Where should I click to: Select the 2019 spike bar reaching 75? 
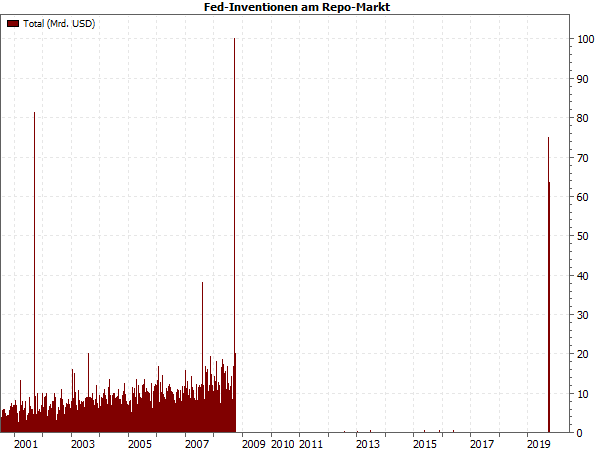(548, 285)
